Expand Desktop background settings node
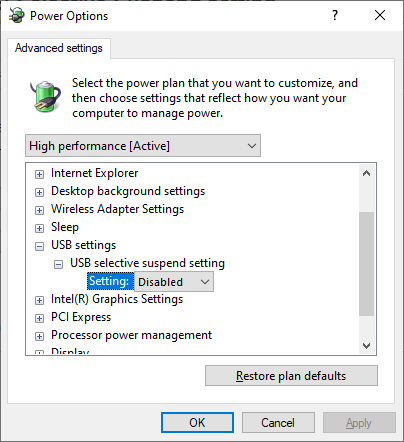 [x=39, y=192]
